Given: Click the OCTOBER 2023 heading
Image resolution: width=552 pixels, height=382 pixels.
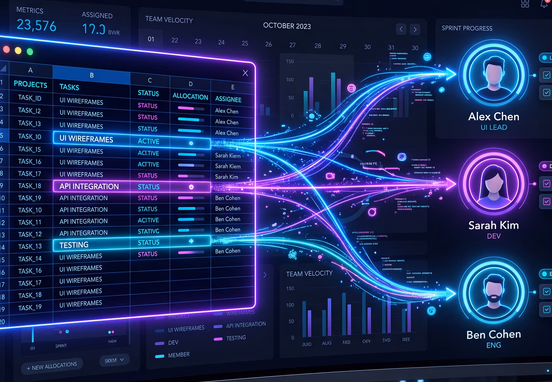Looking at the screenshot, I should [x=287, y=26].
